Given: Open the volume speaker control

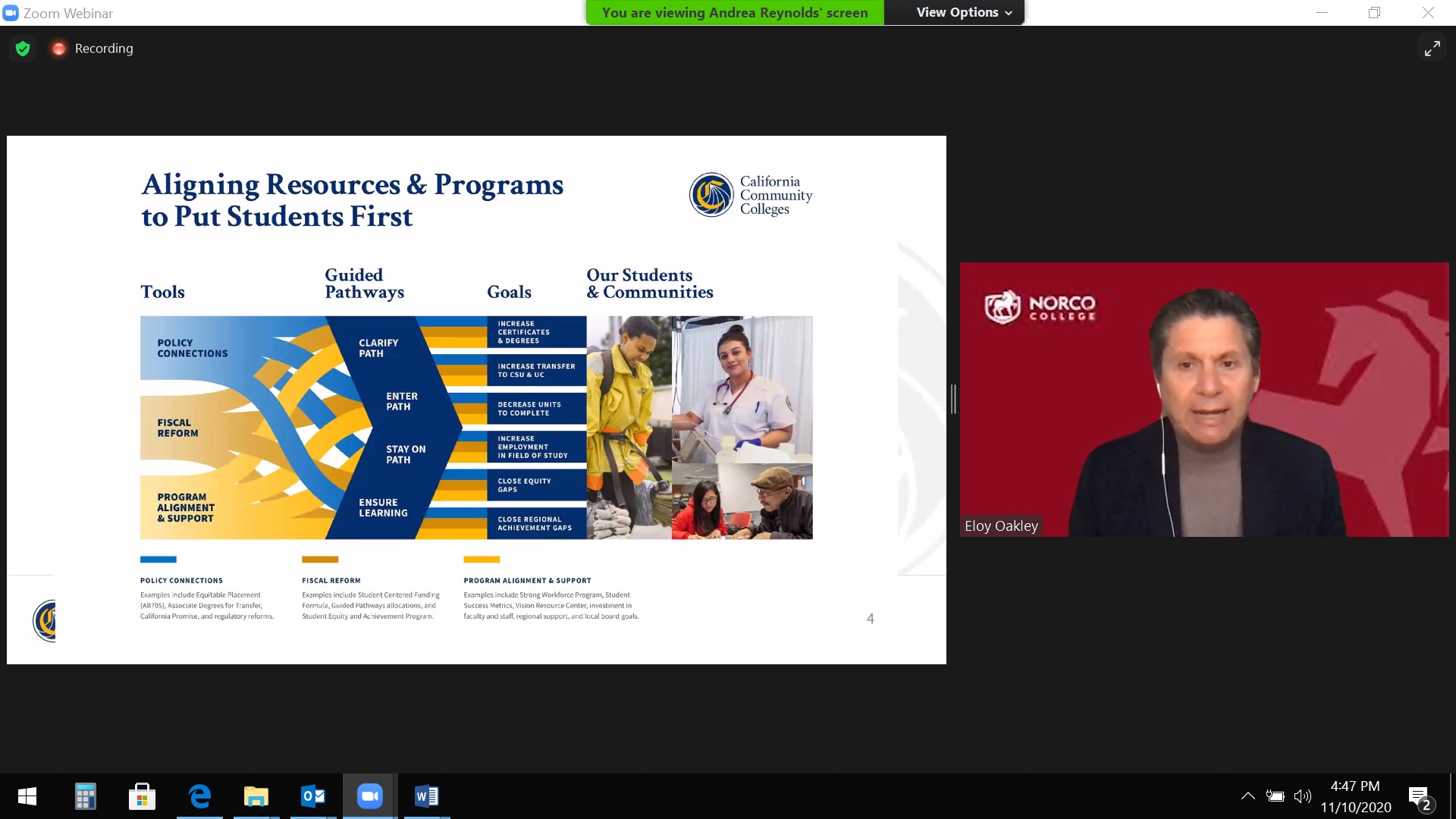Looking at the screenshot, I should pyautogui.click(x=1302, y=796).
